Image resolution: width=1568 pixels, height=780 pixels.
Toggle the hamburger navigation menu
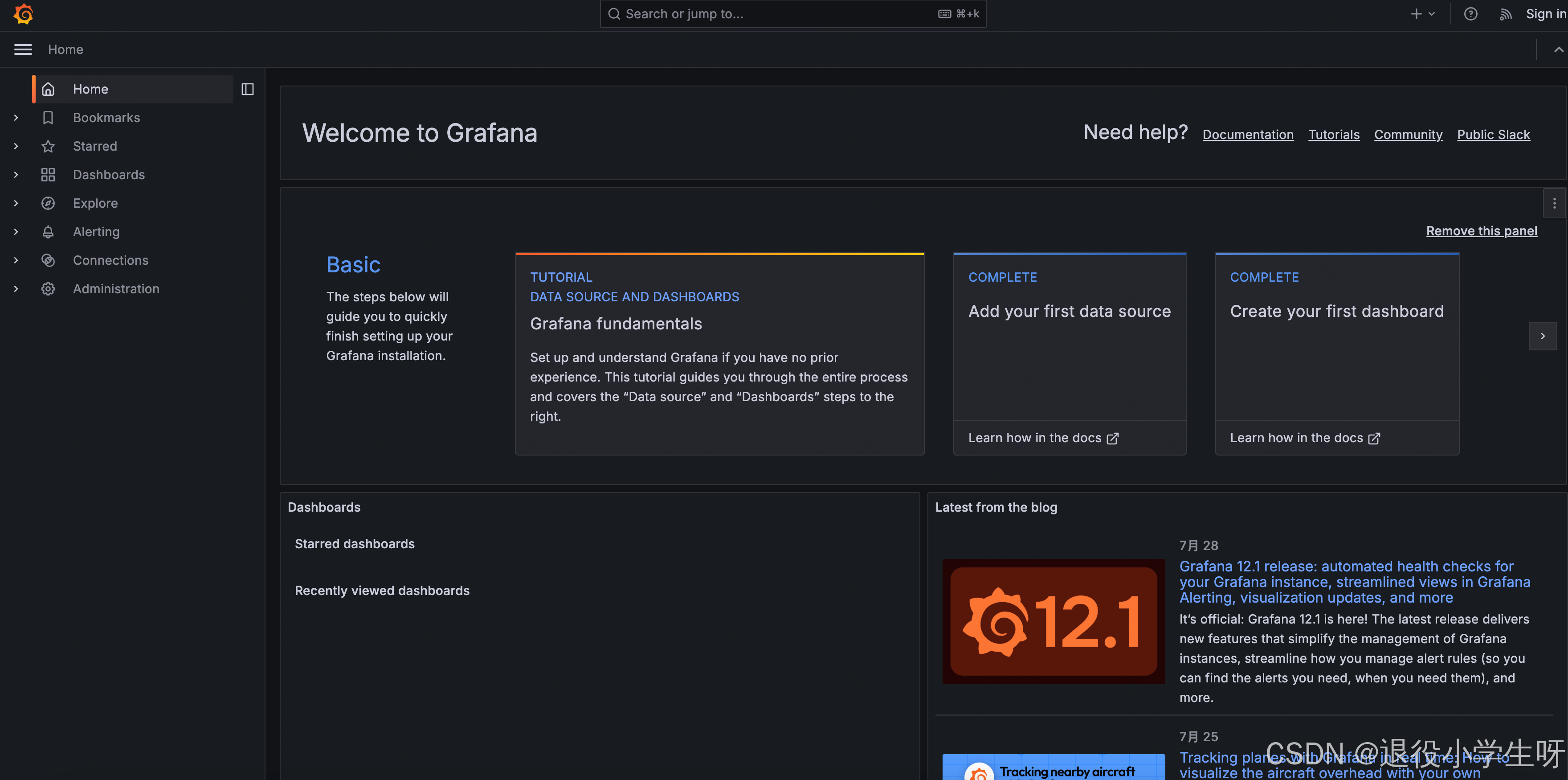(23, 49)
